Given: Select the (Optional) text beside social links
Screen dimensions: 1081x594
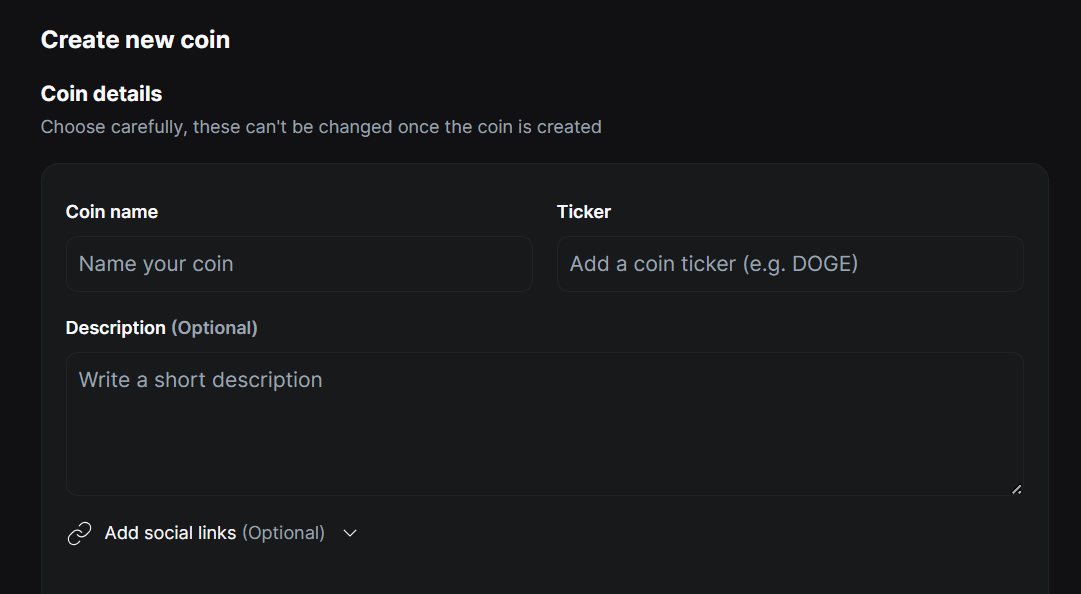Looking at the screenshot, I should coord(284,533).
